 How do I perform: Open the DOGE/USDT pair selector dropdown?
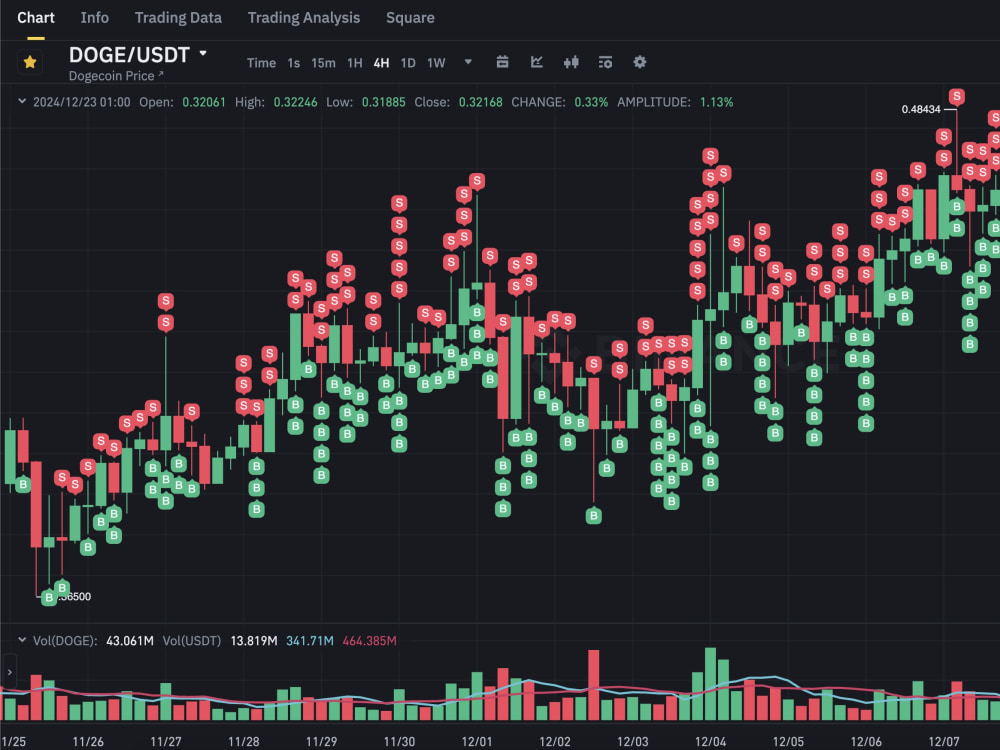[x=203, y=54]
